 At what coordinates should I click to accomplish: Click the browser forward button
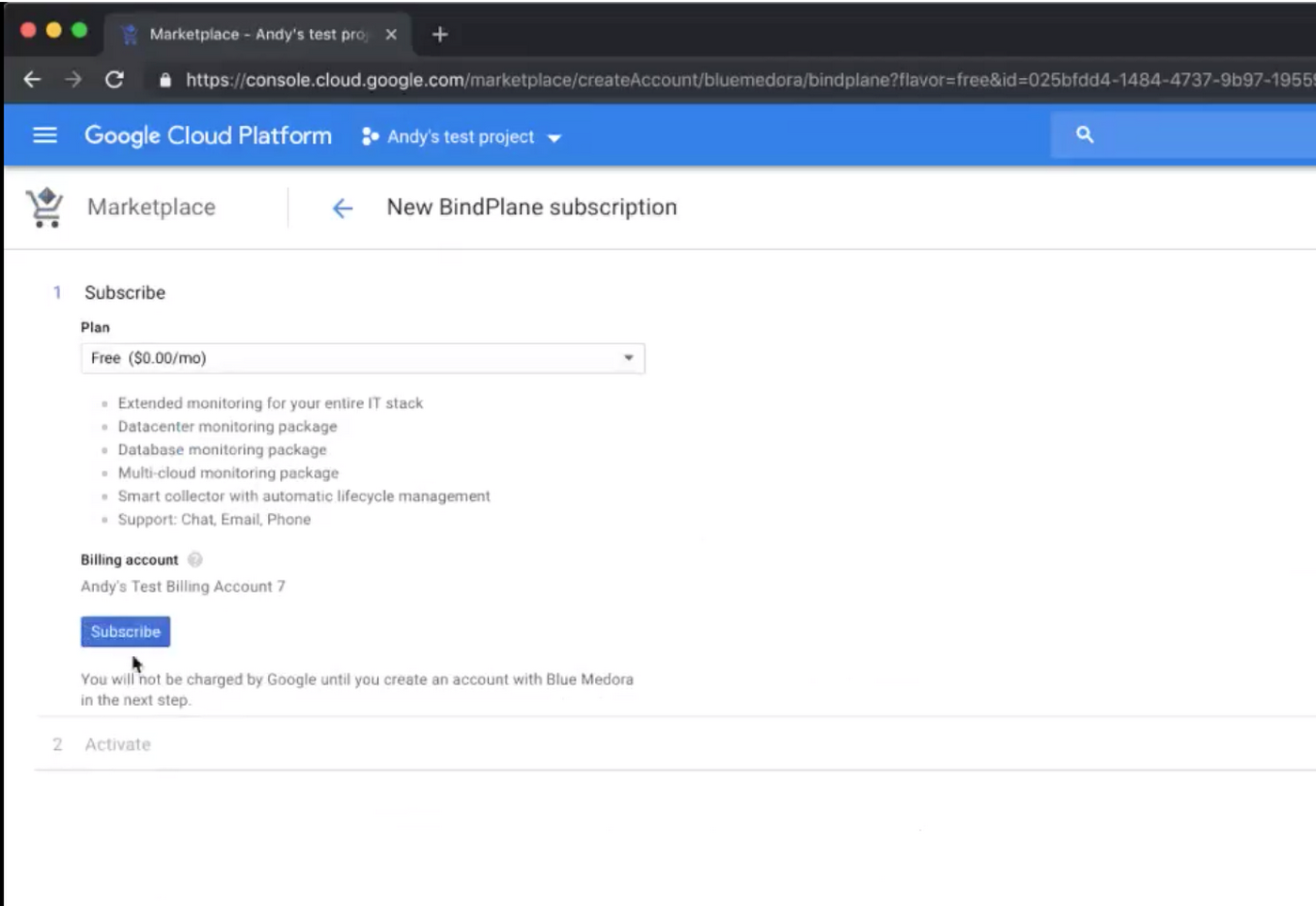(x=73, y=80)
